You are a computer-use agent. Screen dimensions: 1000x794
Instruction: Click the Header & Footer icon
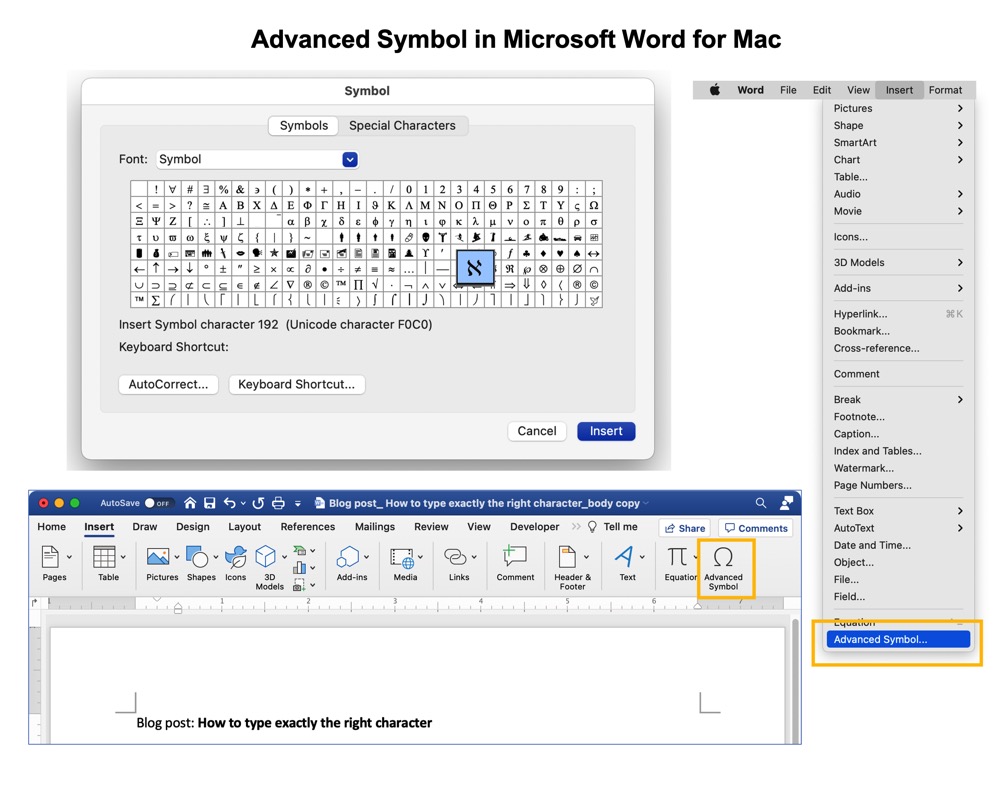[567, 557]
